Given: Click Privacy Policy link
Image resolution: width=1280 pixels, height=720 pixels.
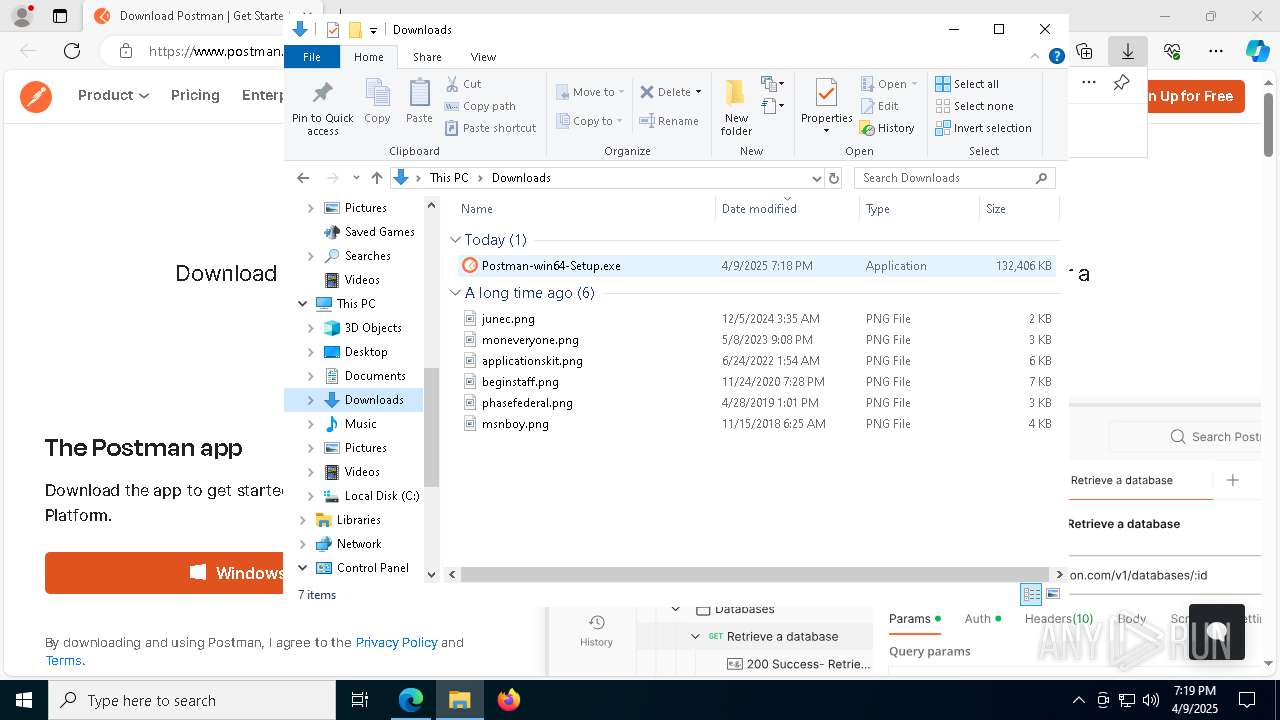Looking at the screenshot, I should [x=396, y=643].
